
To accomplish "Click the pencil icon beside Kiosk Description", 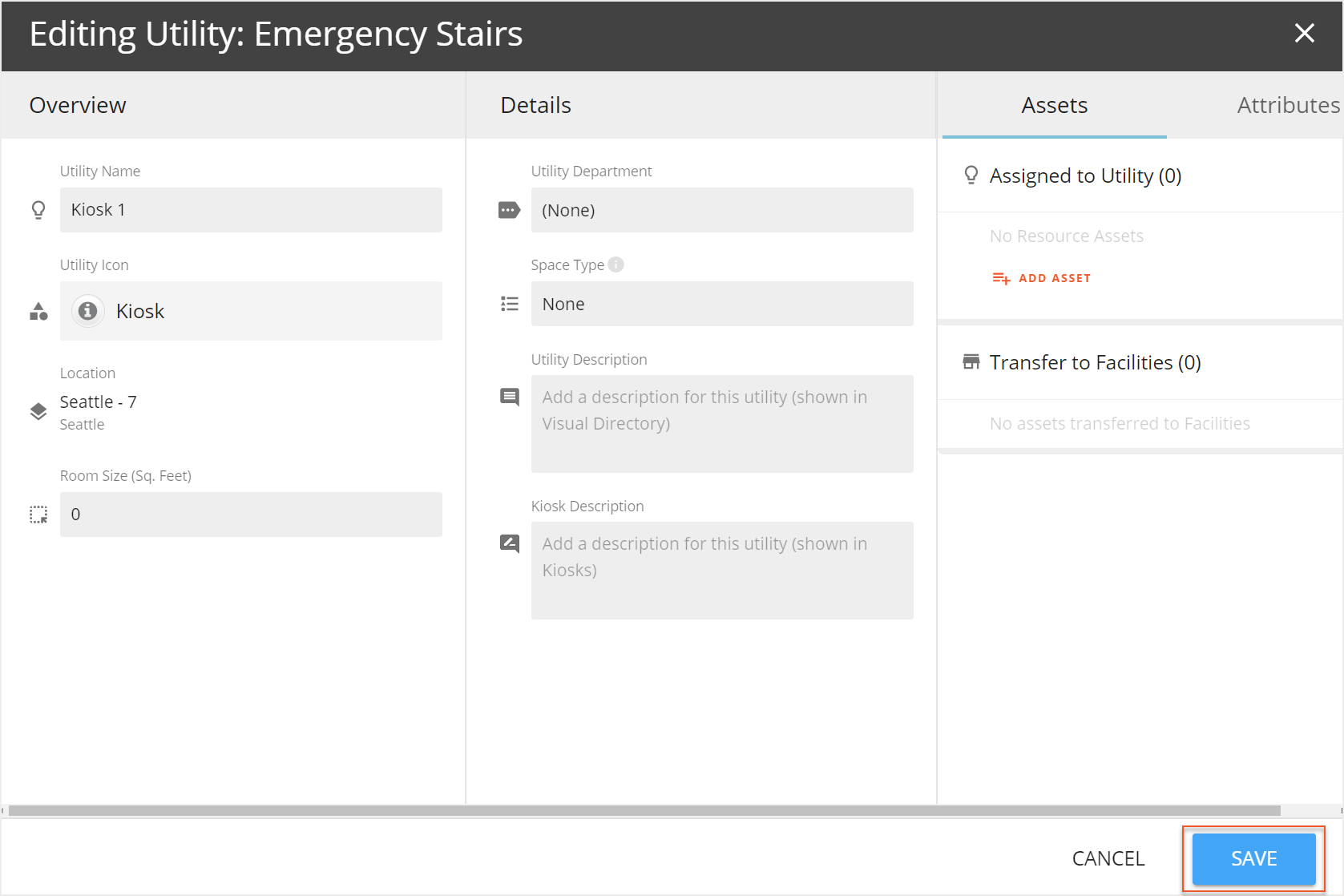I will pos(509,543).
